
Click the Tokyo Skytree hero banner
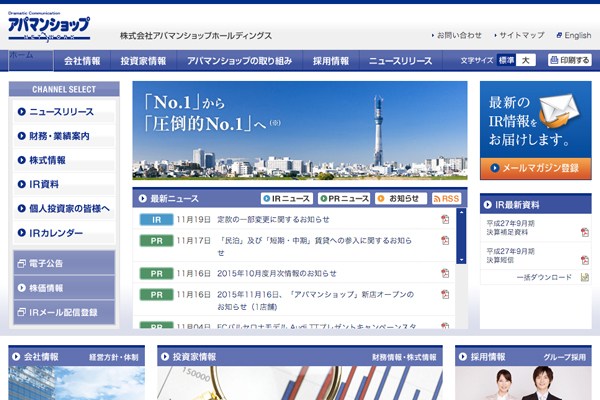(300, 130)
